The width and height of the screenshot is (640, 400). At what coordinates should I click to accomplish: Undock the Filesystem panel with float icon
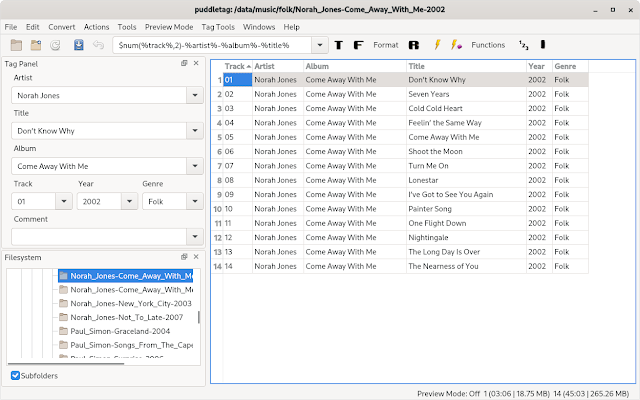(x=184, y=257)
